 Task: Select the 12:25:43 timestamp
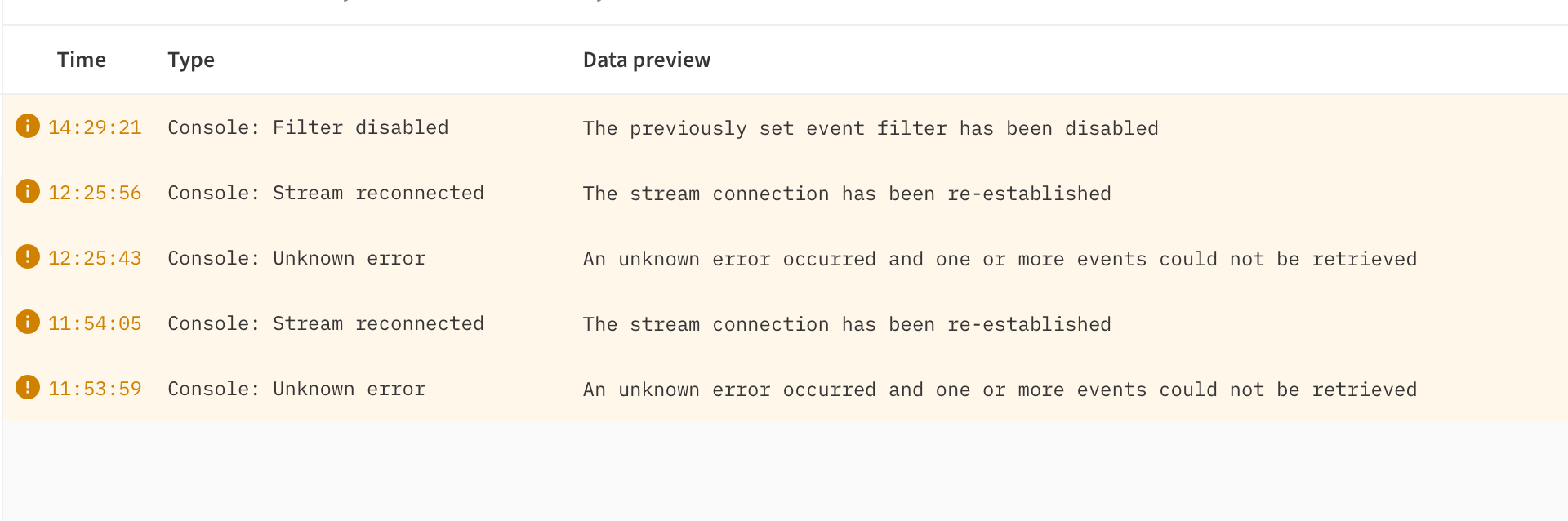[95, 258]
